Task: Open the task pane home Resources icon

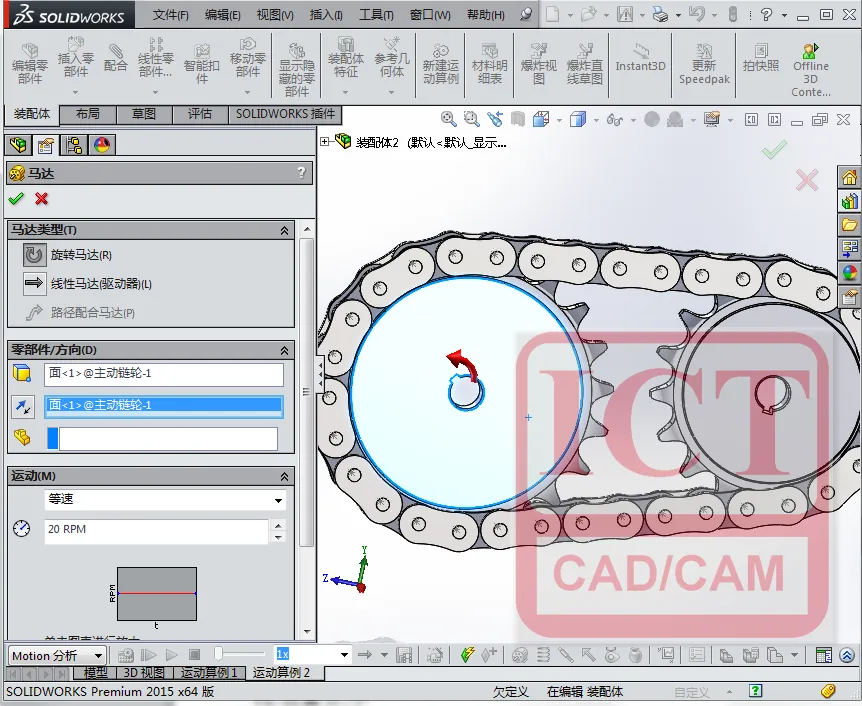Action: click(x=849, y=178)
